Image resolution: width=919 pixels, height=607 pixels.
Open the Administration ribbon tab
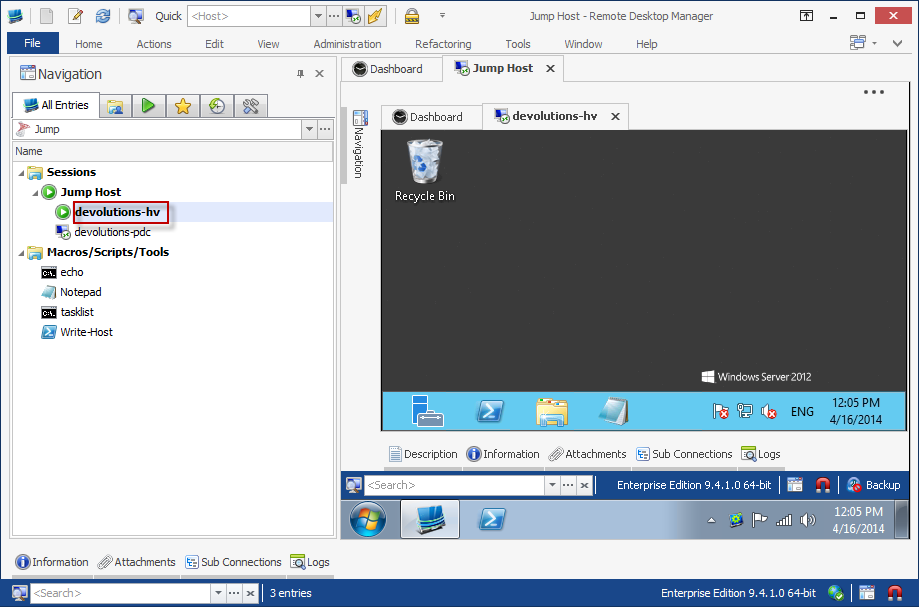pos(348,44)
